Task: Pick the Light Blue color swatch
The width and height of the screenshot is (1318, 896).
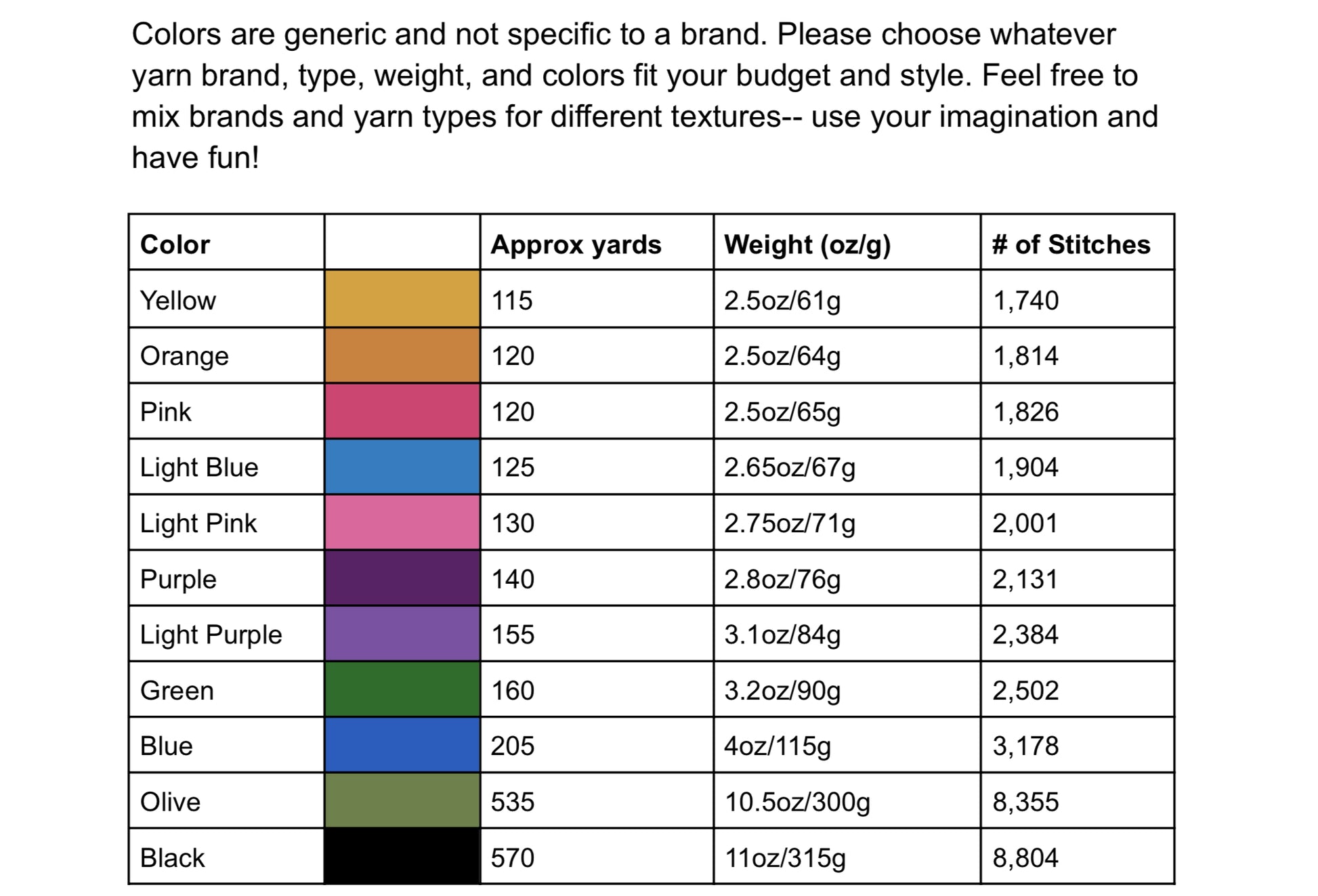Action: pyautogui.click(x=402, y=467)
